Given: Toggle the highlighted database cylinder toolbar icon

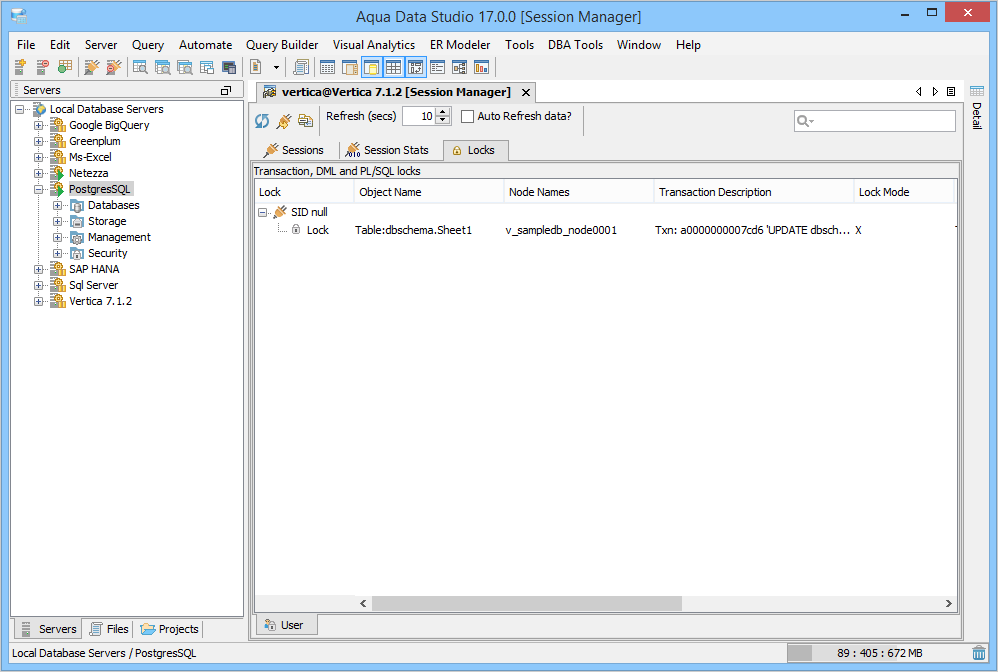Looking at the screenshot, I should (372, 67).
